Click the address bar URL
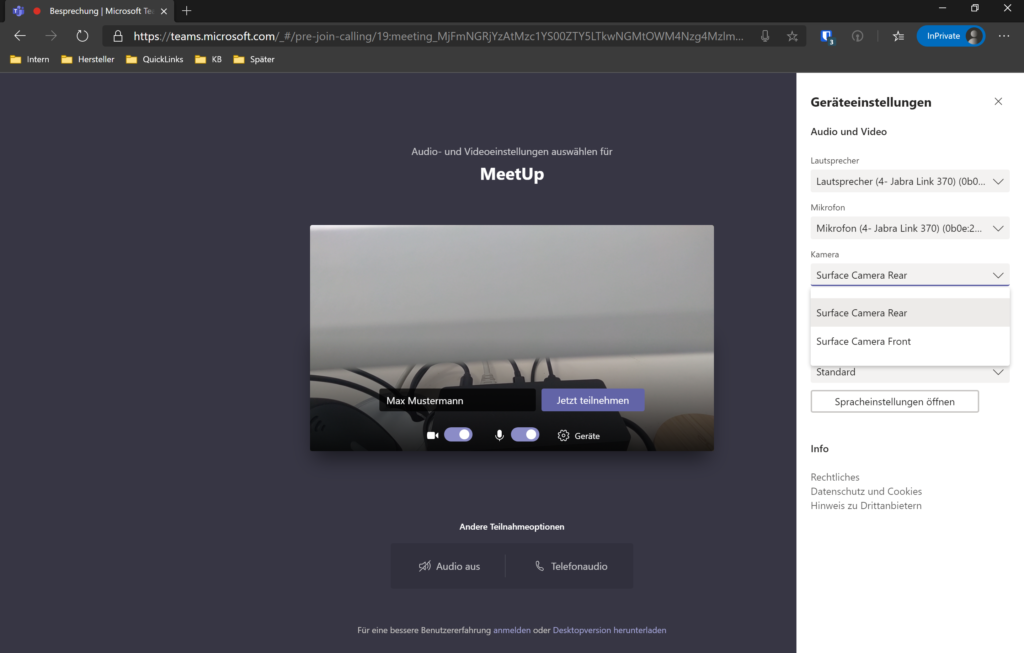The image size is (1024, 653). tap(438, 36)
